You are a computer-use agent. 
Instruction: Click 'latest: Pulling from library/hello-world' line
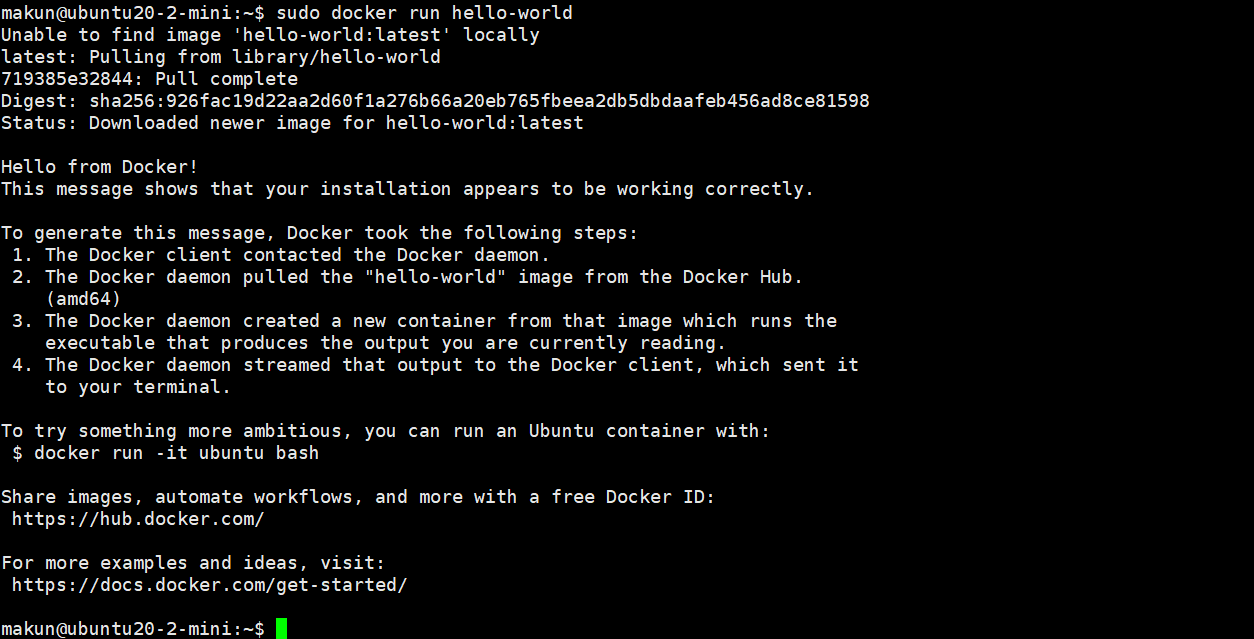tap(221, 57)
